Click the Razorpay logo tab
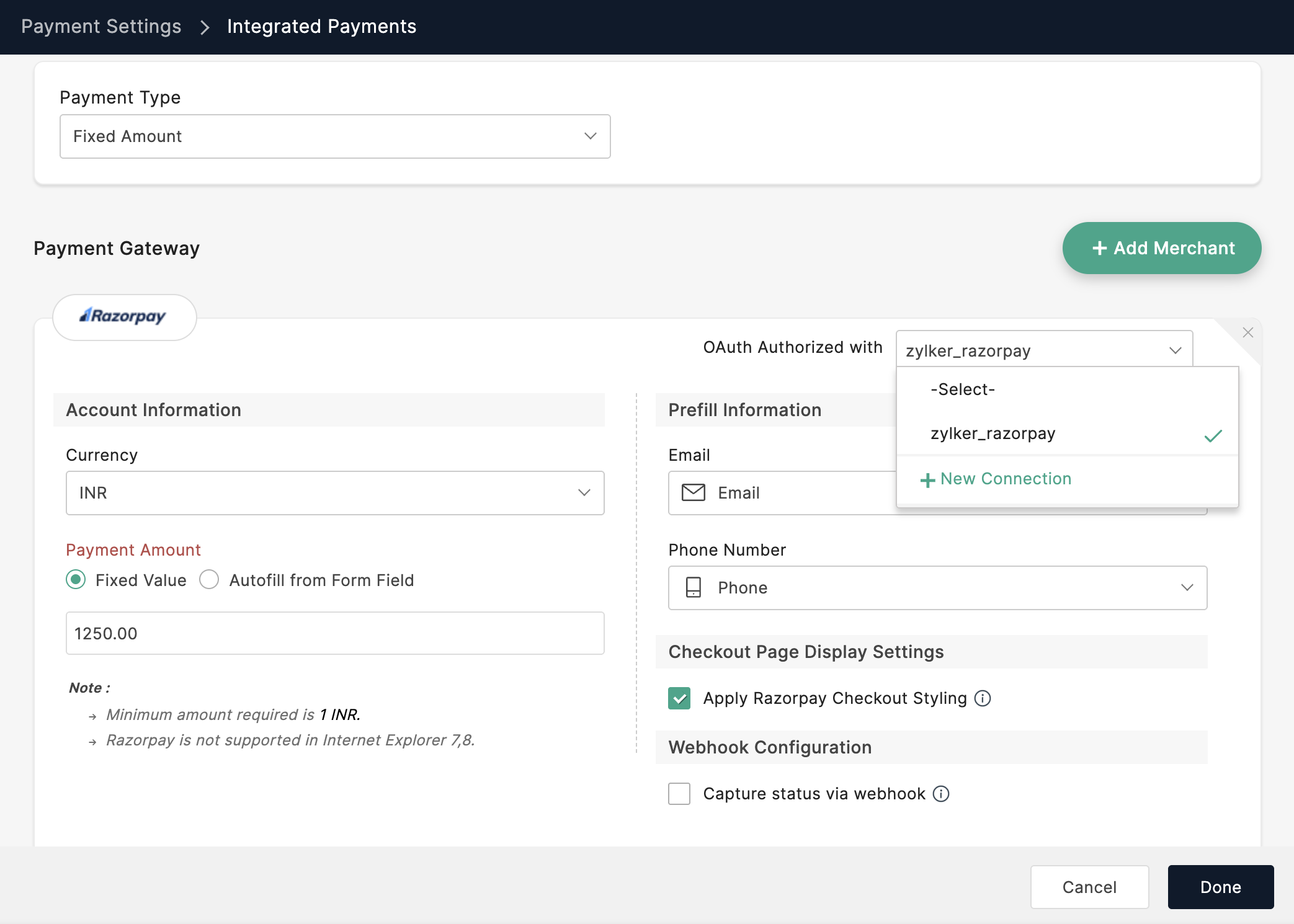This screenshot has width=1294, height=924. (124, 317)
